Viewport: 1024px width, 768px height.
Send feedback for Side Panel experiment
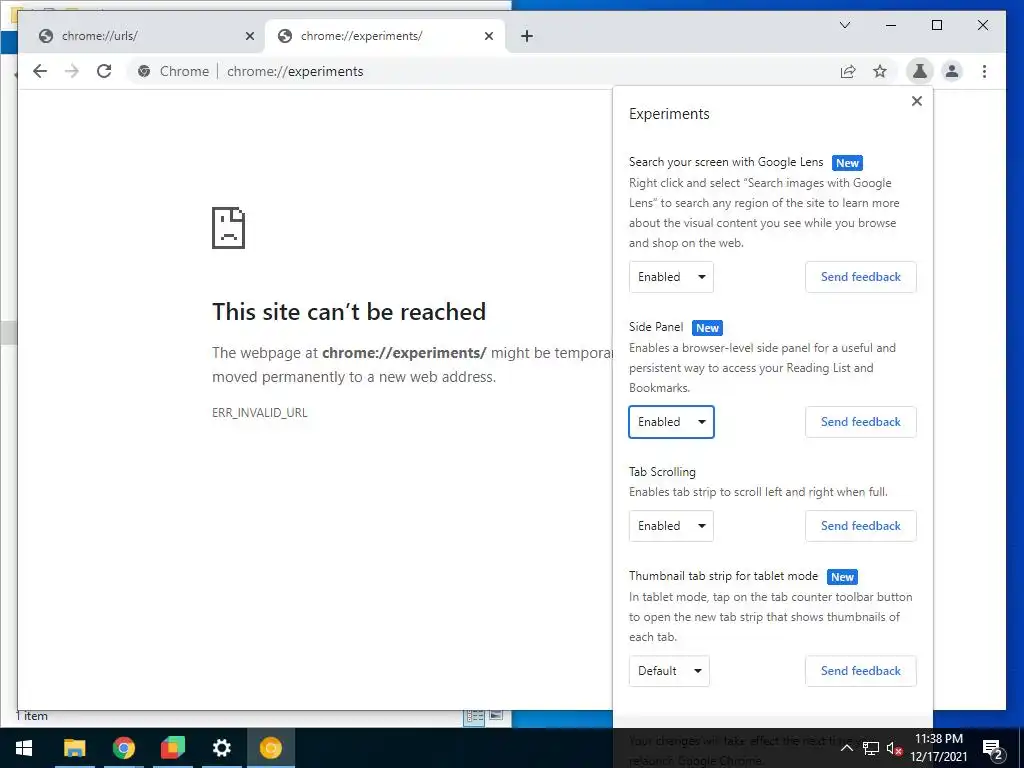click(x=861, y=422)
